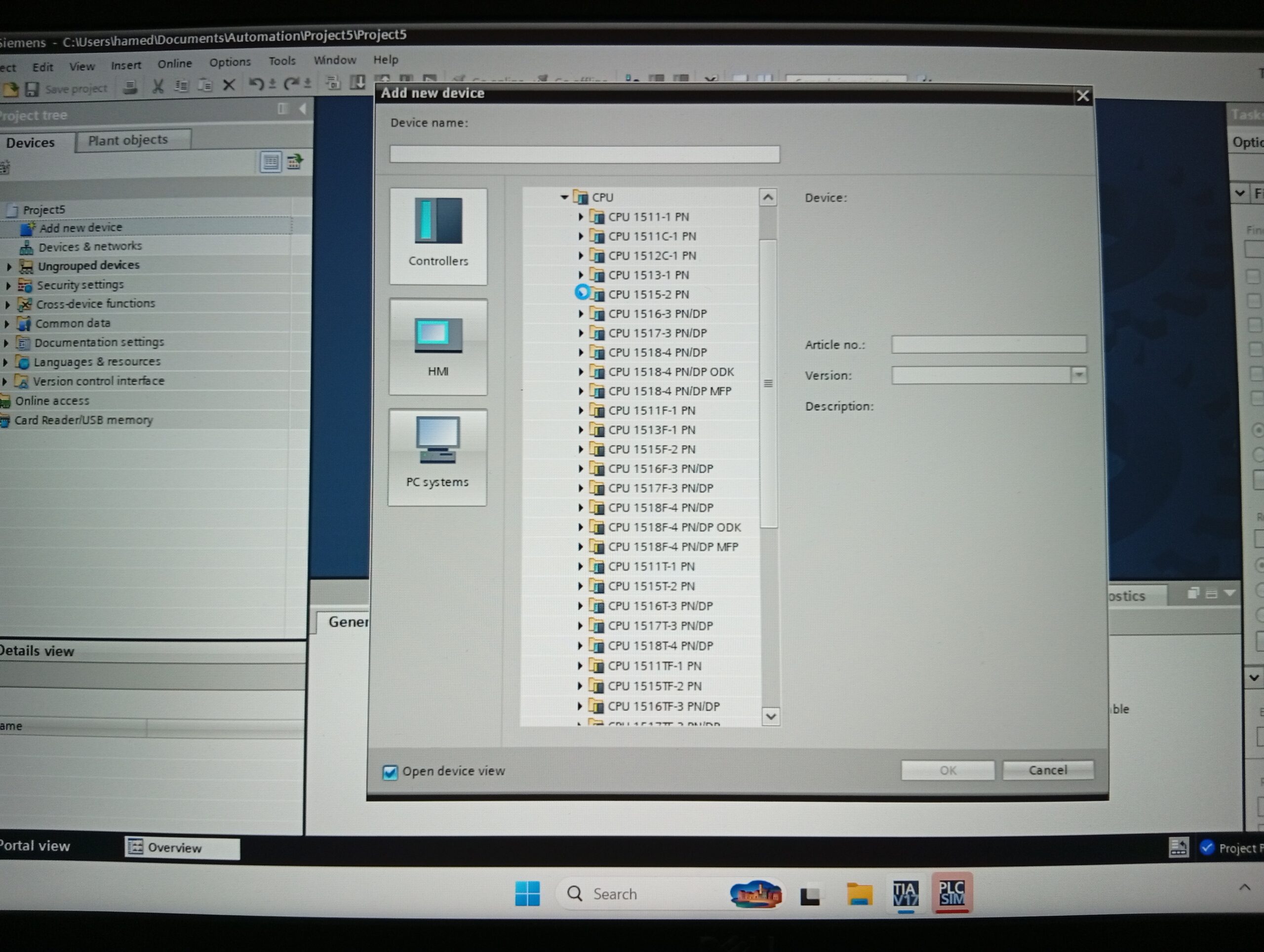Open TIA V17 from the taskbar
Screen dimensions: 1264x952
coord(906,893)
